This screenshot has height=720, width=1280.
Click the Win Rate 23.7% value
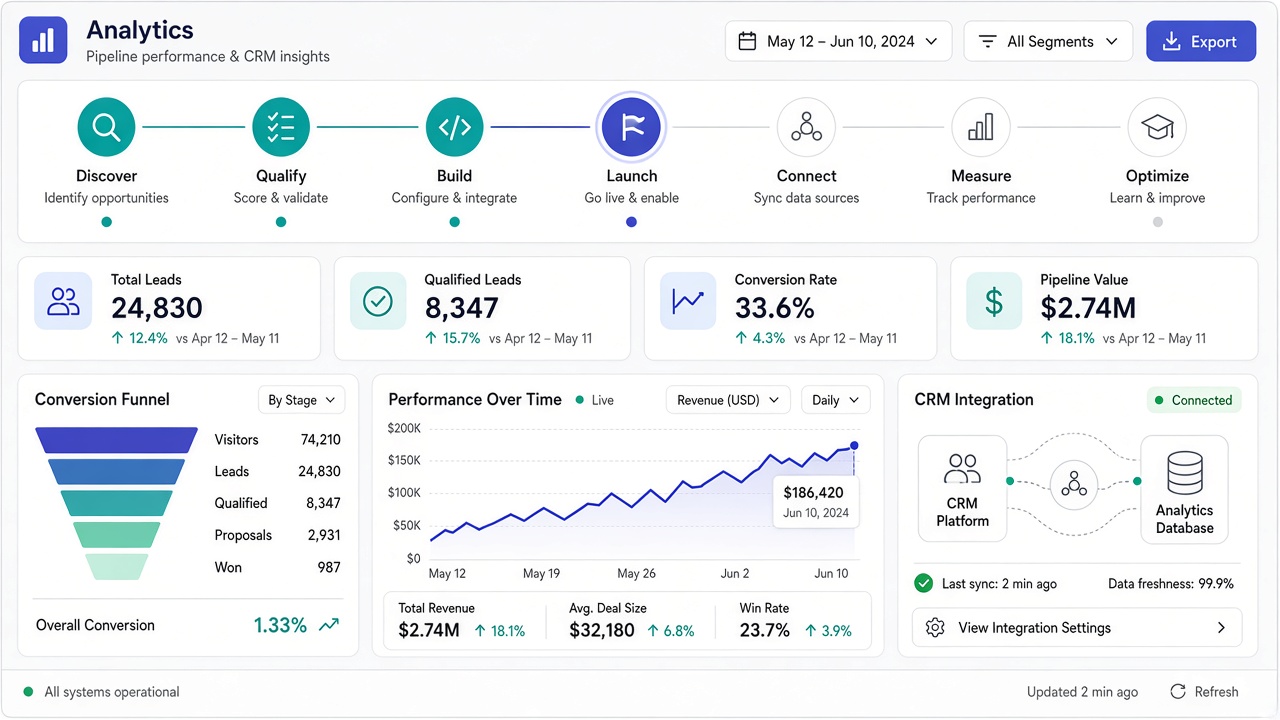click(x=765, y=630)
